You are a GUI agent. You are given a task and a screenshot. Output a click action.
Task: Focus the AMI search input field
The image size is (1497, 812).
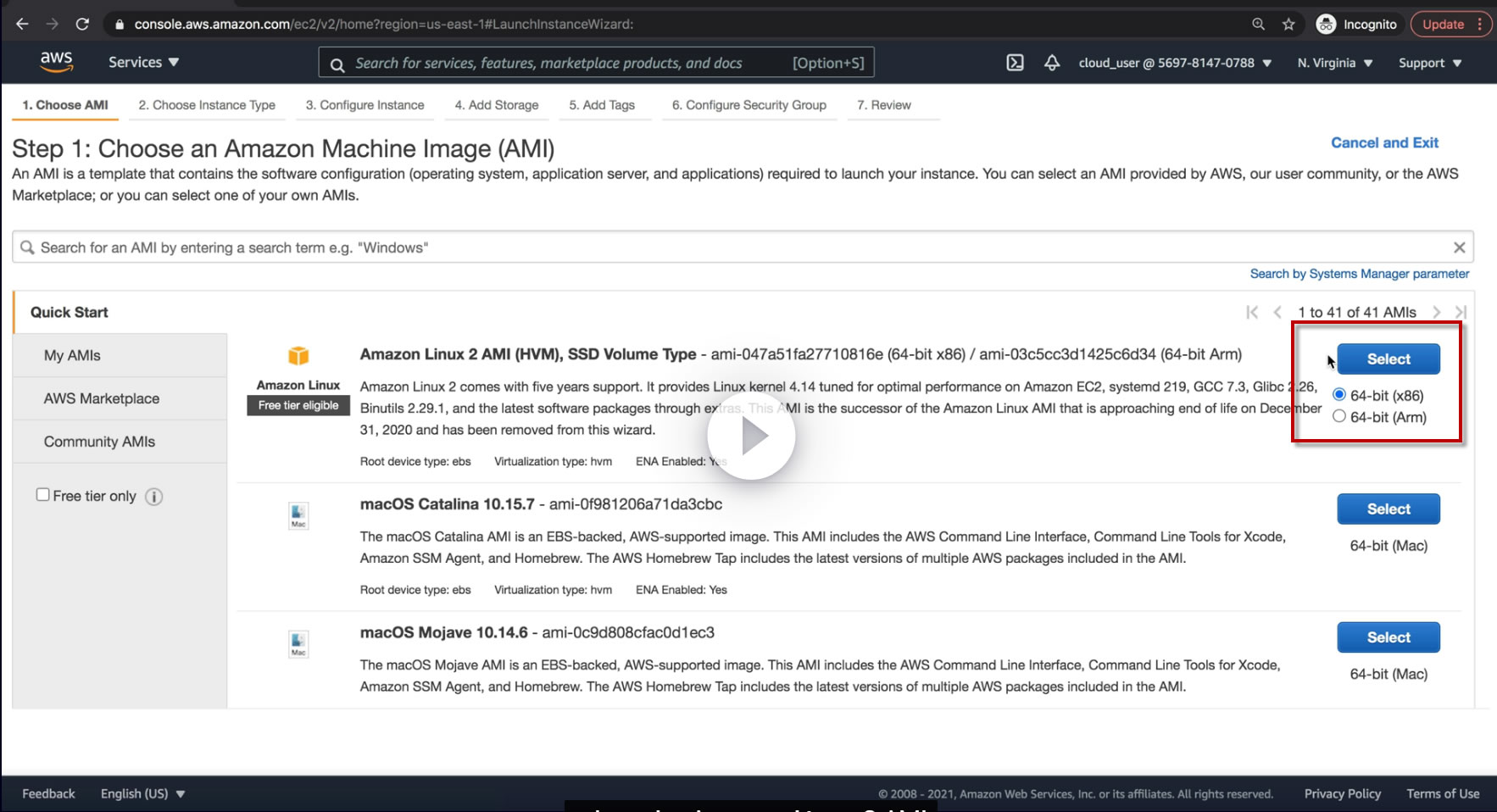(743, 247)
